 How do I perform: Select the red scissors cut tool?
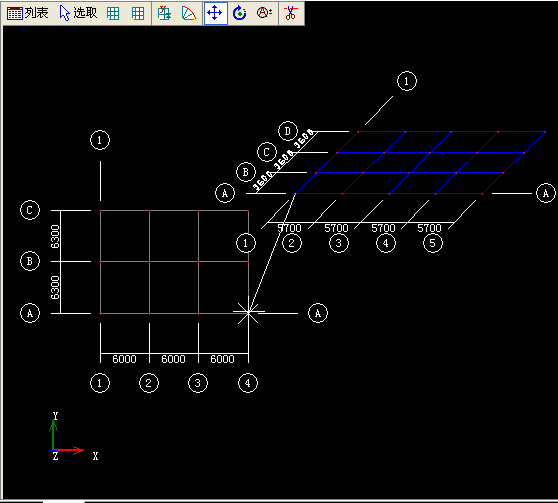pyautogui.click(x=291, y=14)
